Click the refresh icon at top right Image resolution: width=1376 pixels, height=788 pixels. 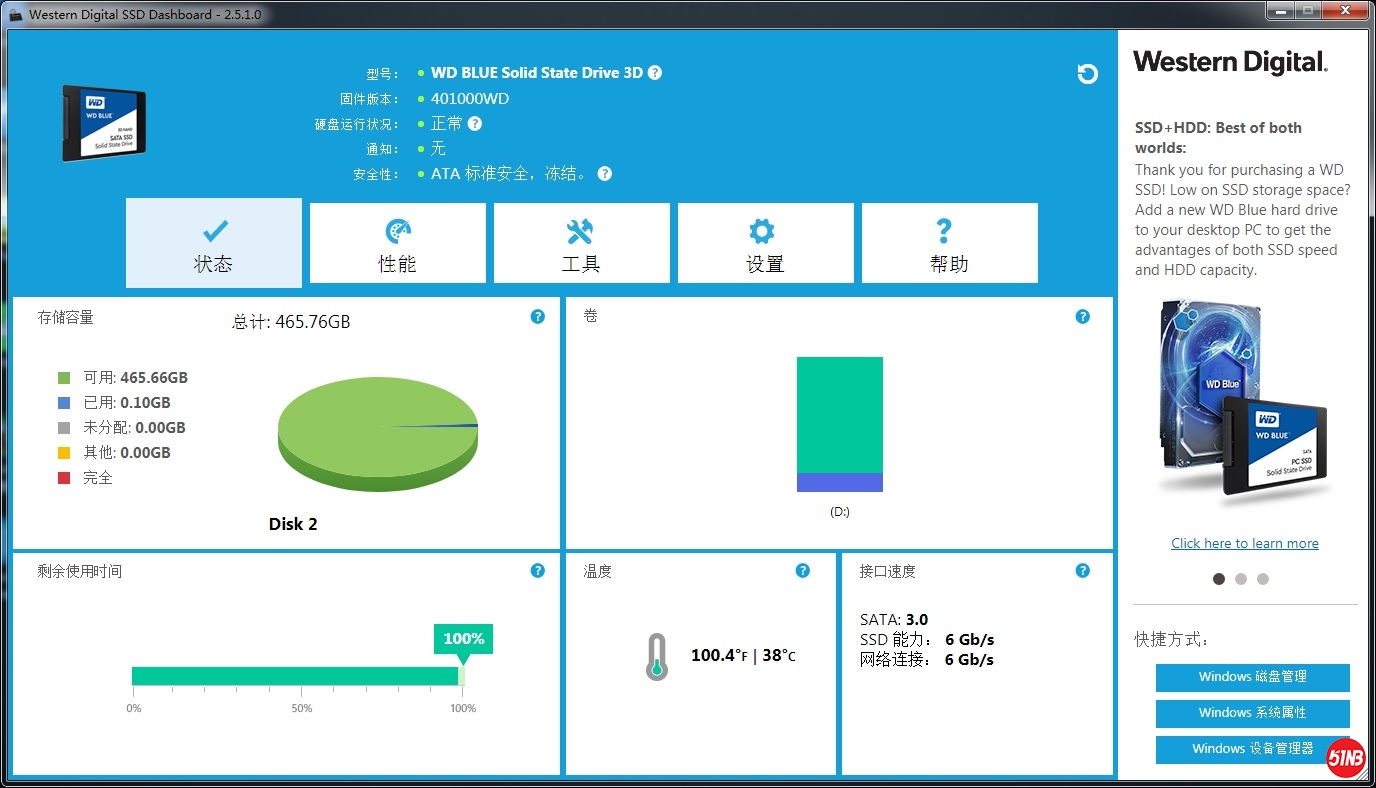(1088, 74)
